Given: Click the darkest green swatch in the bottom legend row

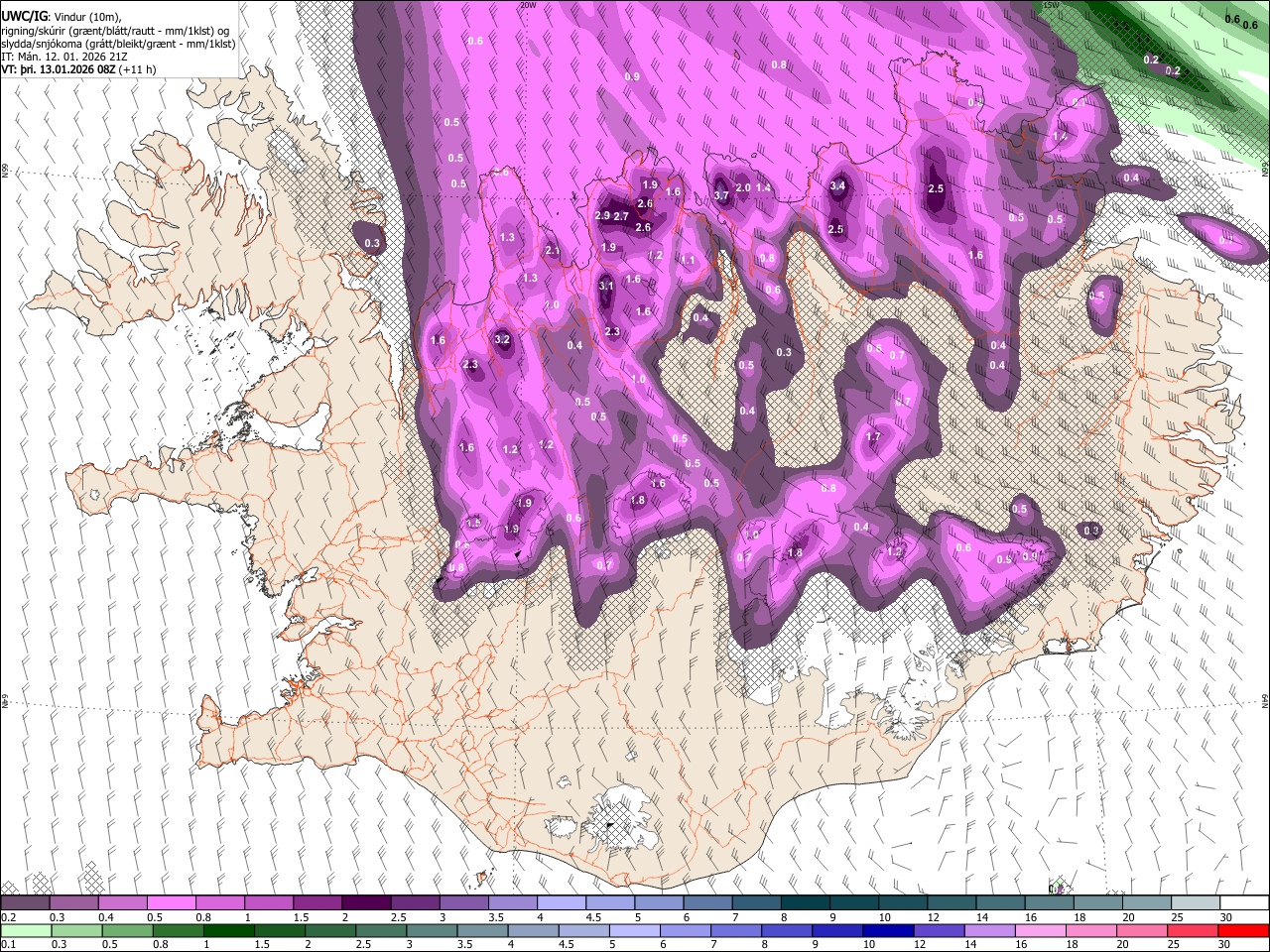Looking at the screenshot, I should click(x=228, y=930).
